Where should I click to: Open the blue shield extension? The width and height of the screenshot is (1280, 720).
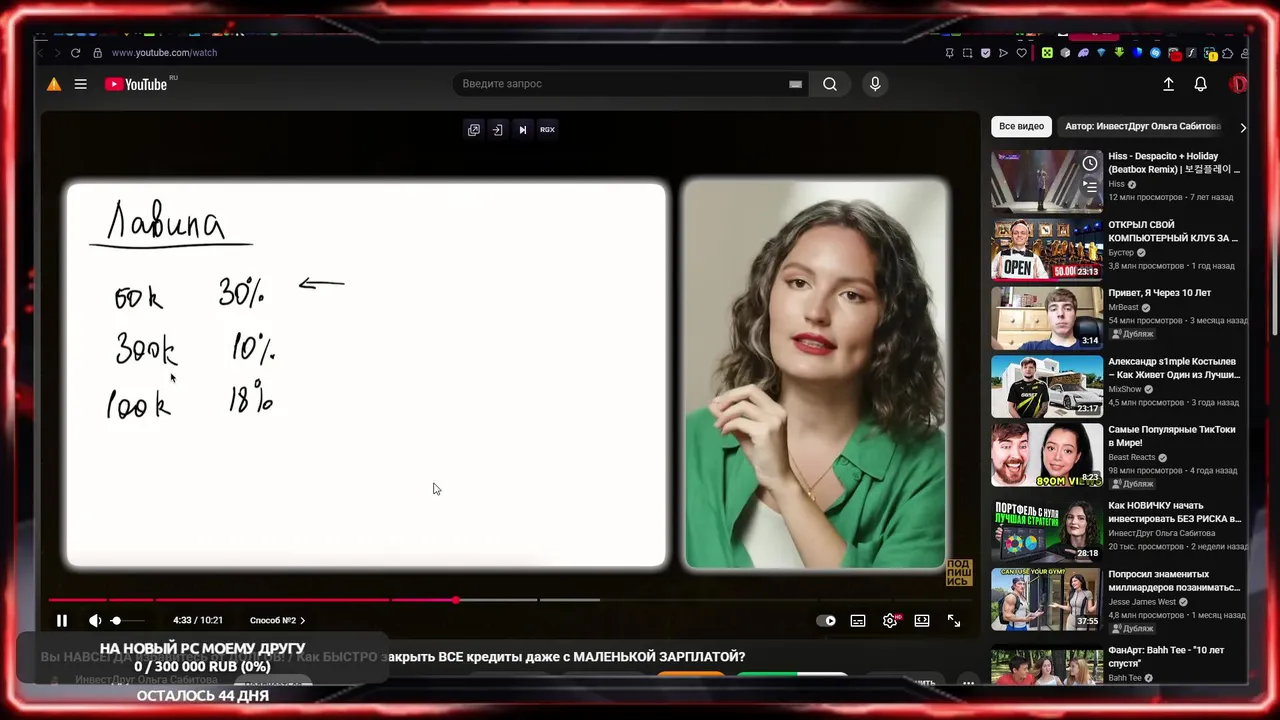click(x=1137, y=53)
